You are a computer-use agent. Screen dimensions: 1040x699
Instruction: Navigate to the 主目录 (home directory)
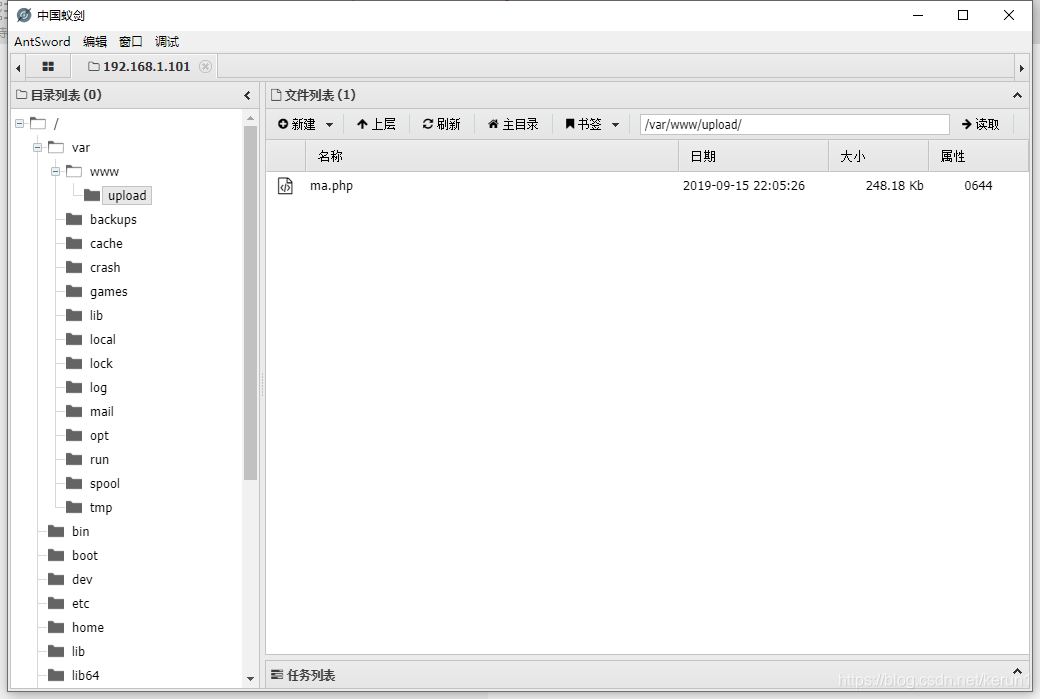point(513,123)
